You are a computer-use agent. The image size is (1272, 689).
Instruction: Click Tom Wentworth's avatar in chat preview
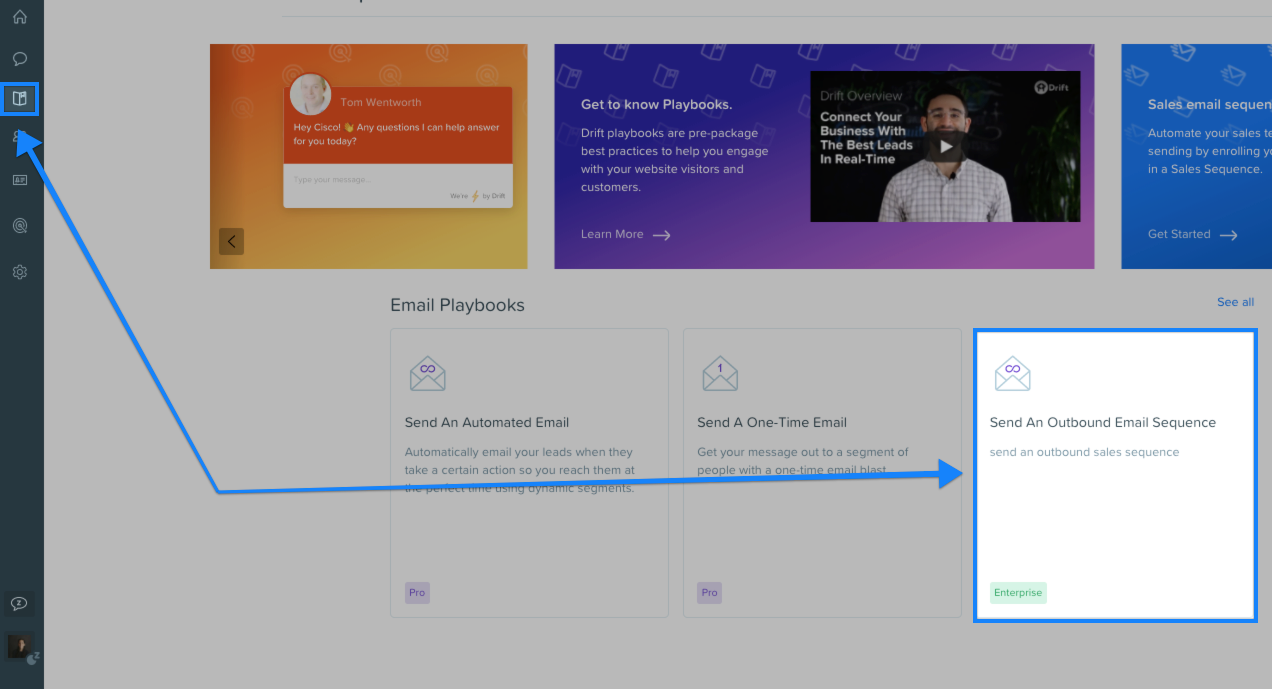point(311,95)
